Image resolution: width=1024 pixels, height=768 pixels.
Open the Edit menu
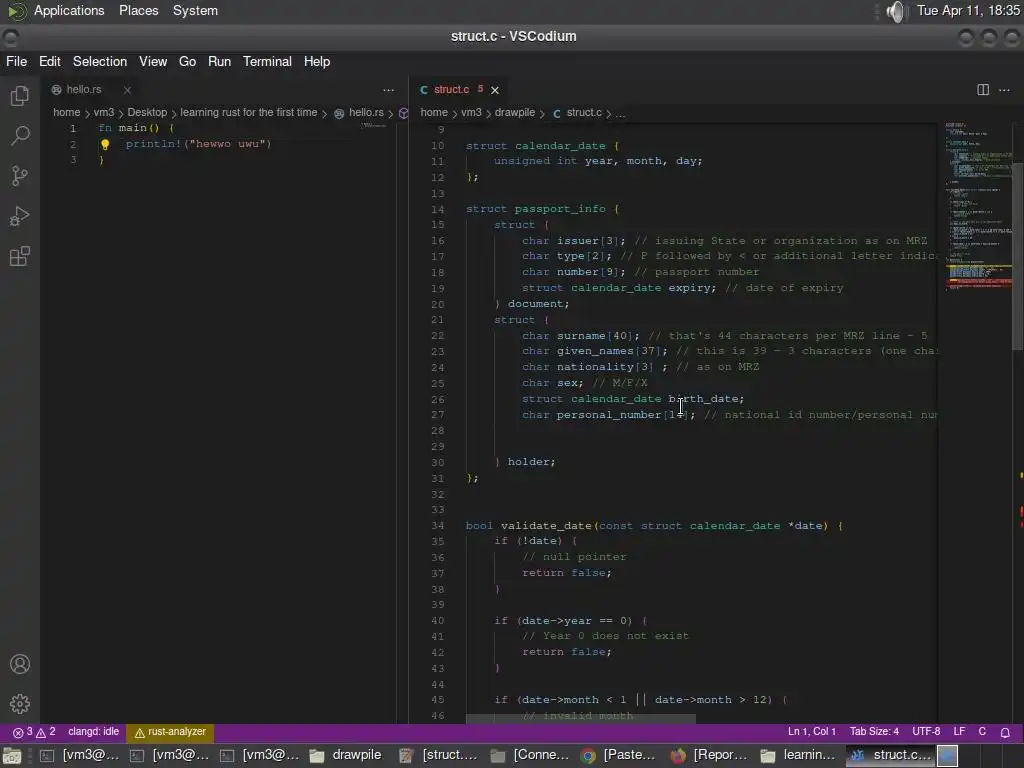click(50, 61)
